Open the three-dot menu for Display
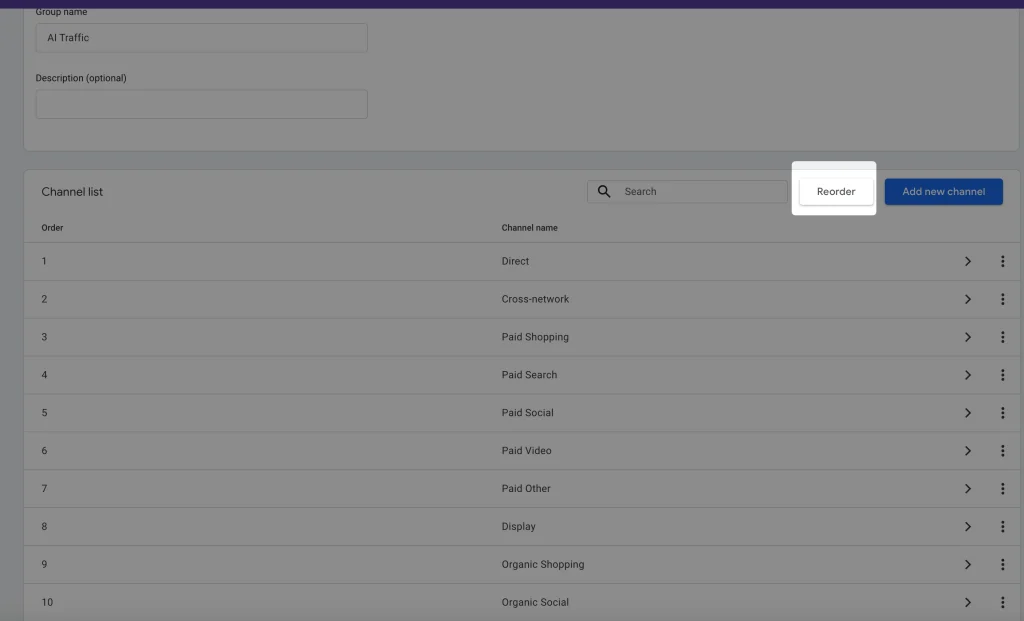The height and width of the screenshot is (621, 1024). pos(1003,526)
